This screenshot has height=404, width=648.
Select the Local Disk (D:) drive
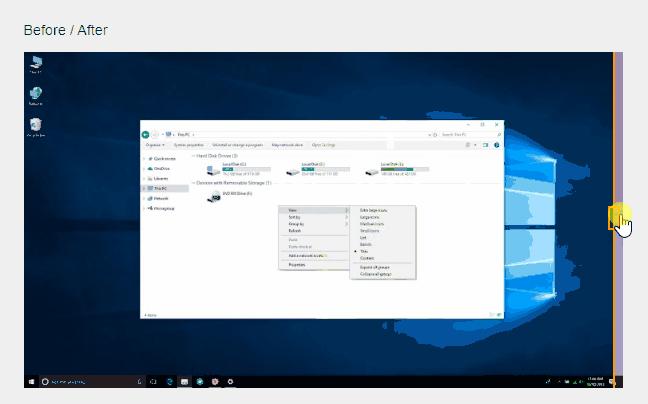318,169
